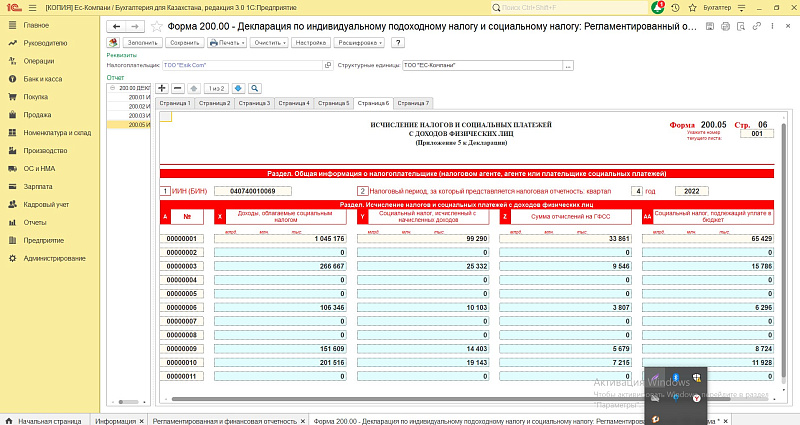Click the plus icon to add page
Image resolution: width=800 pixels, height=425 pixels.
(163, 88)
